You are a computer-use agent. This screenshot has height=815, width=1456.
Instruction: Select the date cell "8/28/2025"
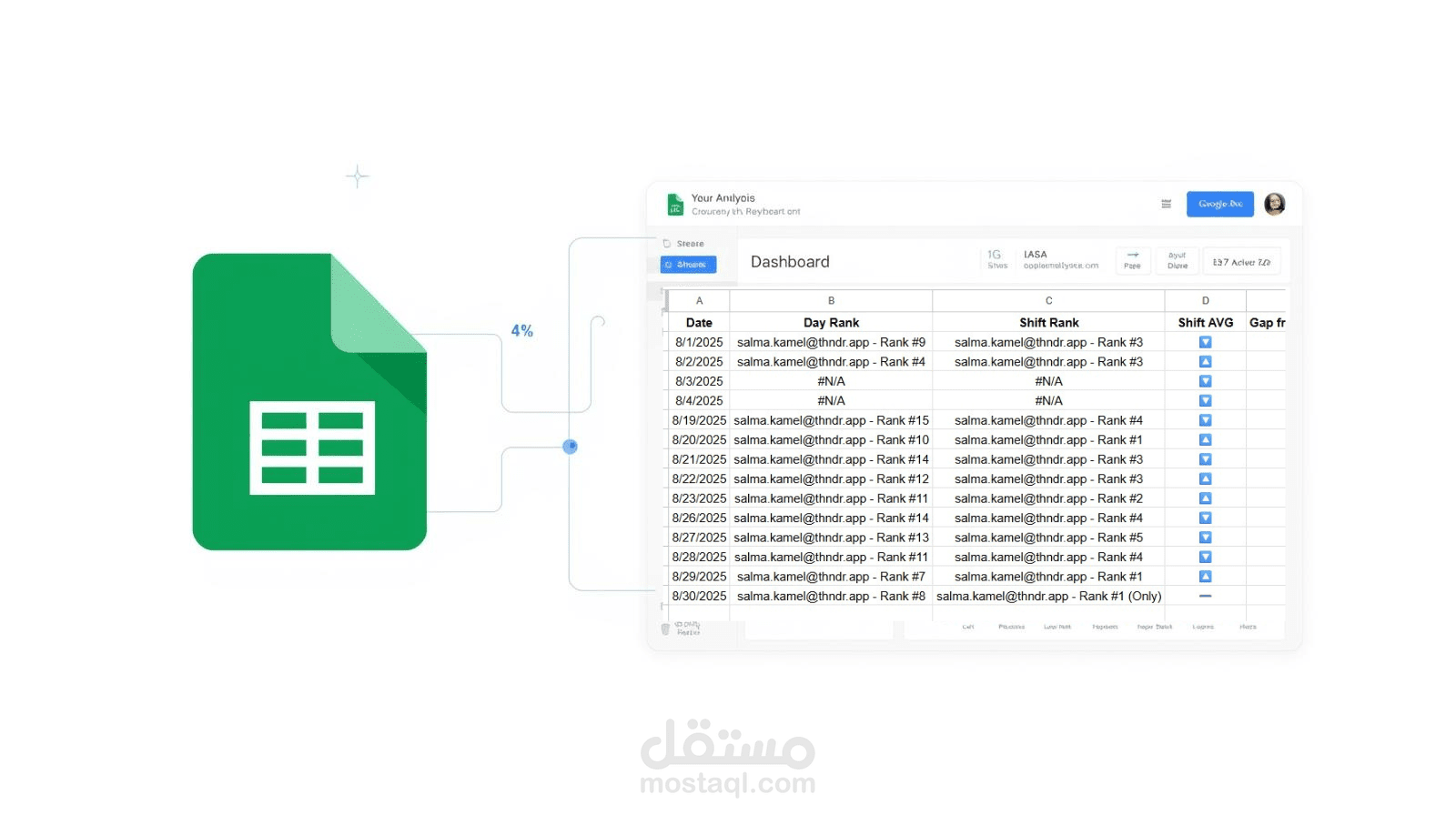click(x=699, y=558)
